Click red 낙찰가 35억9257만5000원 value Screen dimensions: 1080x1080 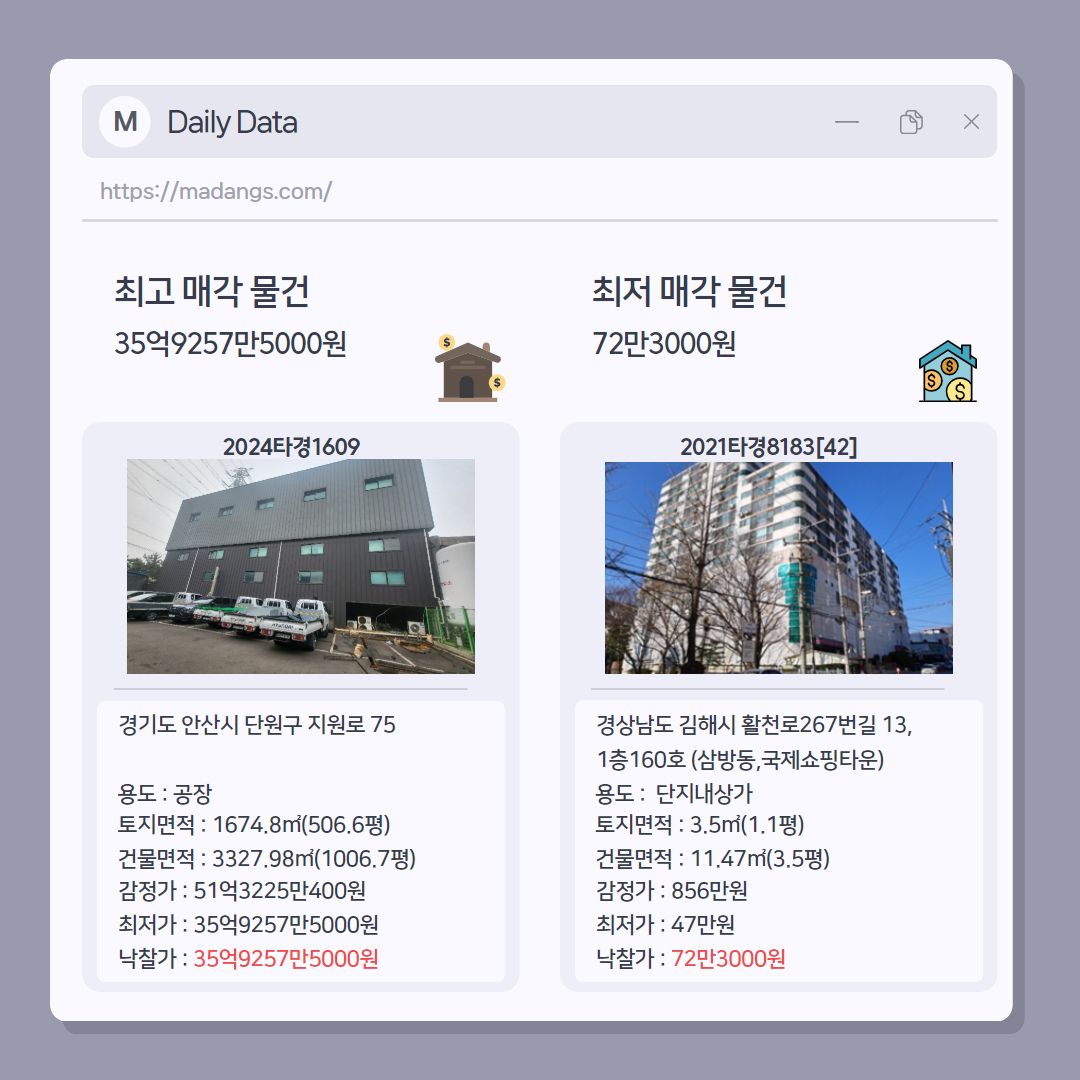point(286,958)
